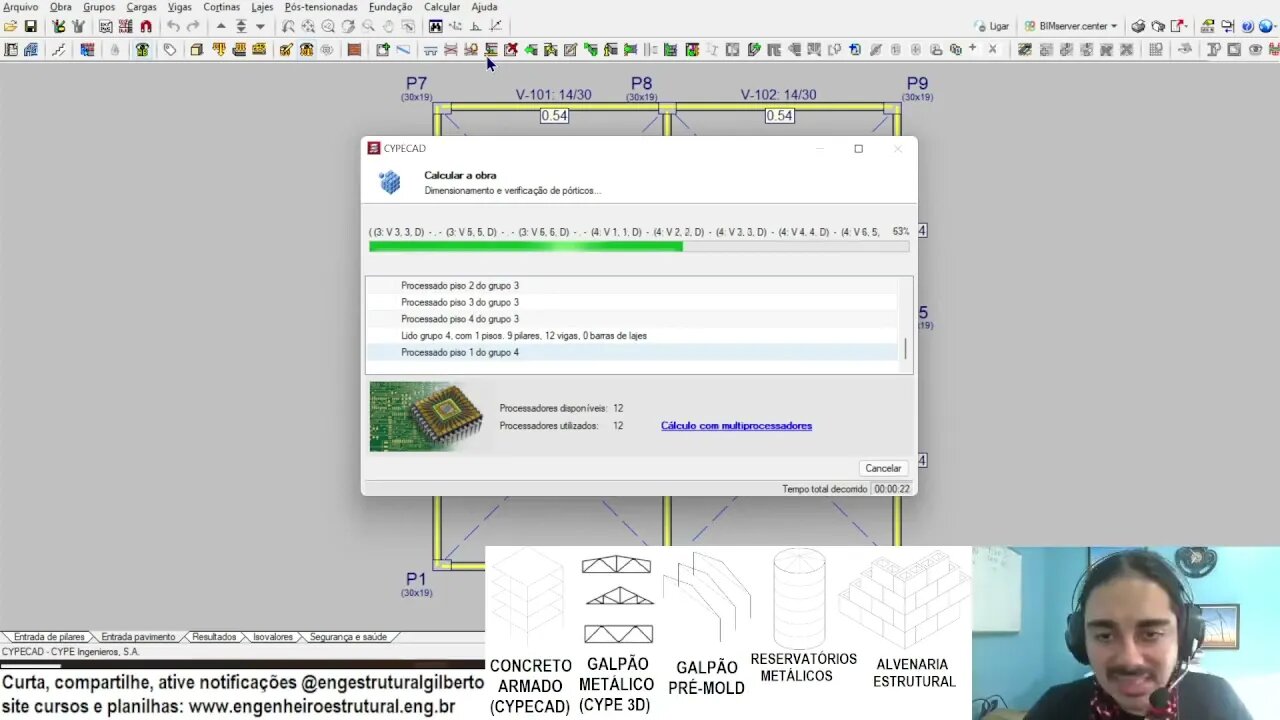Toggle the red magnet snap icon
The width and height of the screenshot is (1280, 720).
pyautogui.click(x=146, y=27)
